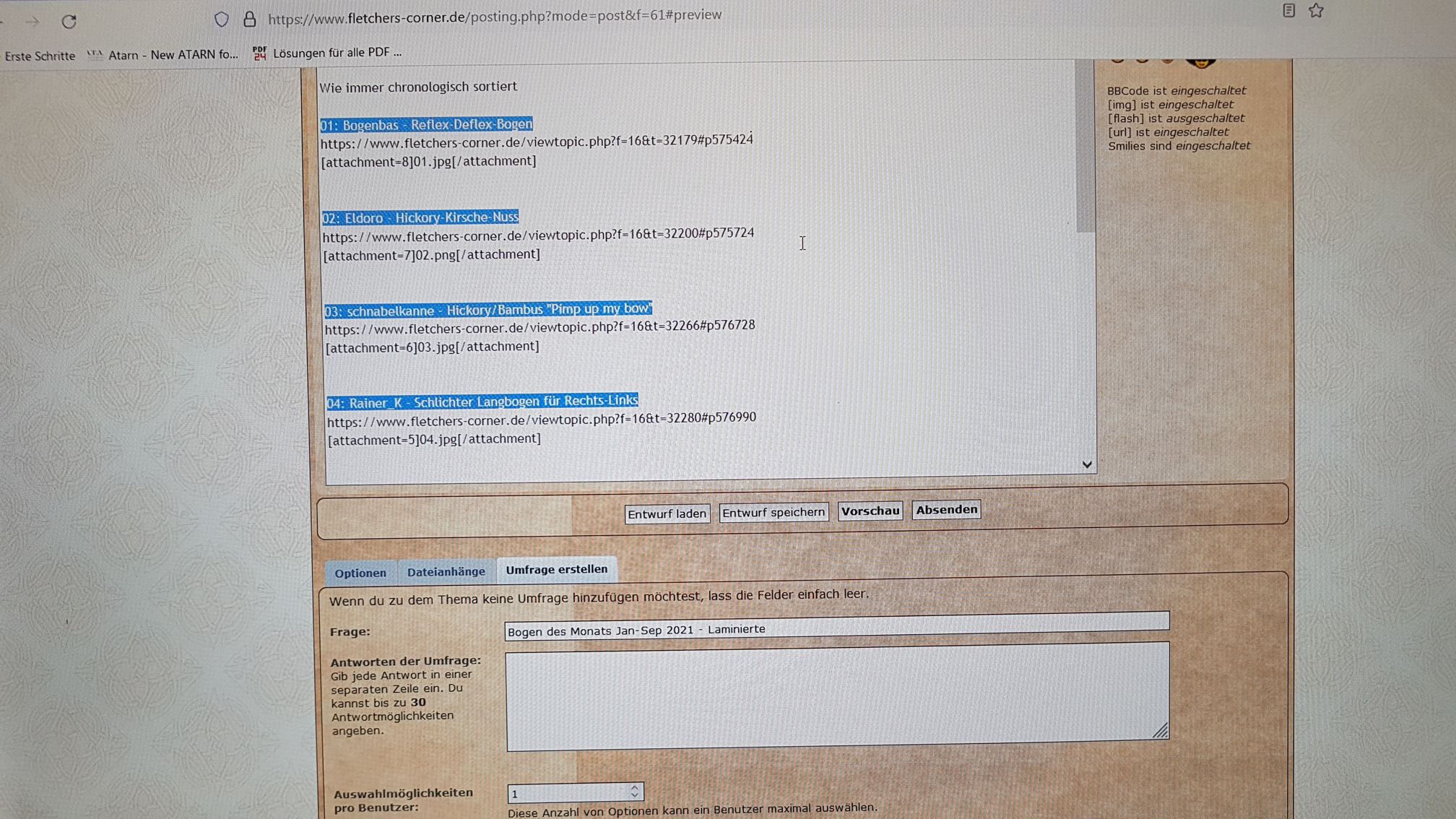Screen dimensions: 1456x819
Task: Open the Dateianhänge tab
Action: (446, 571)
